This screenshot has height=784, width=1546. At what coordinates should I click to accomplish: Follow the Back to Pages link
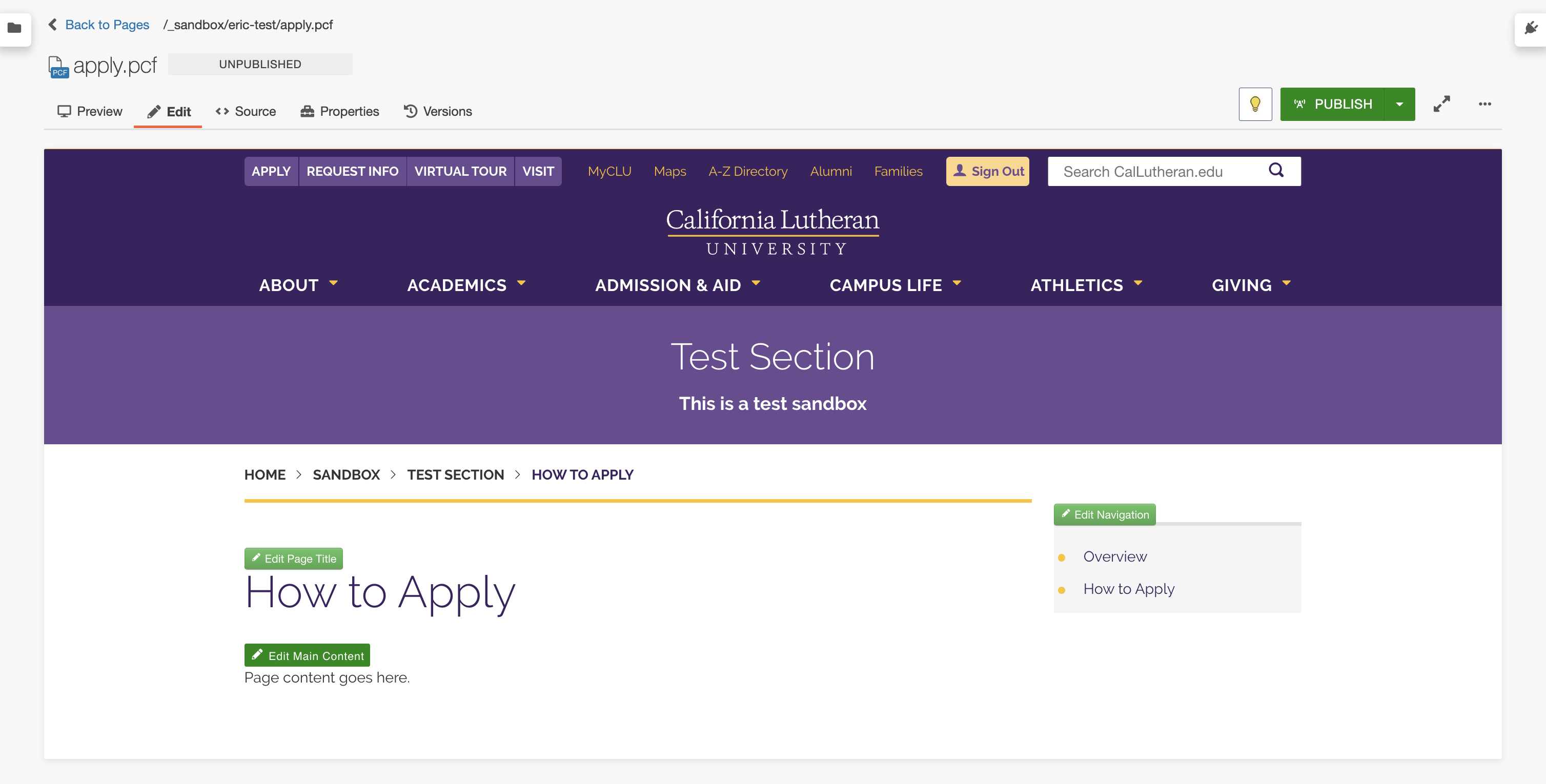tap(107, 25)
